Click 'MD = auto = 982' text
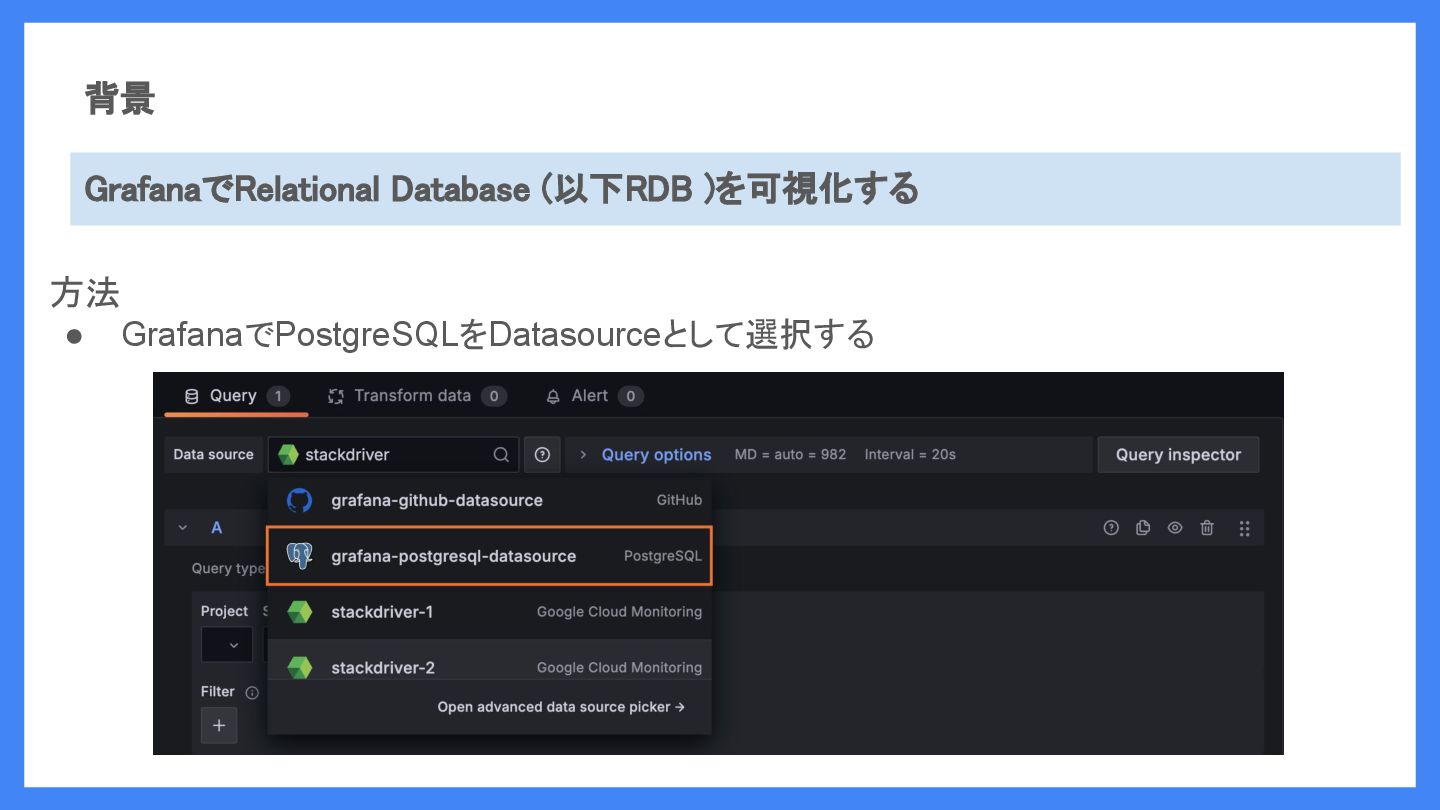The height and width of the screenshot is (810, 1440). [790, 454]
